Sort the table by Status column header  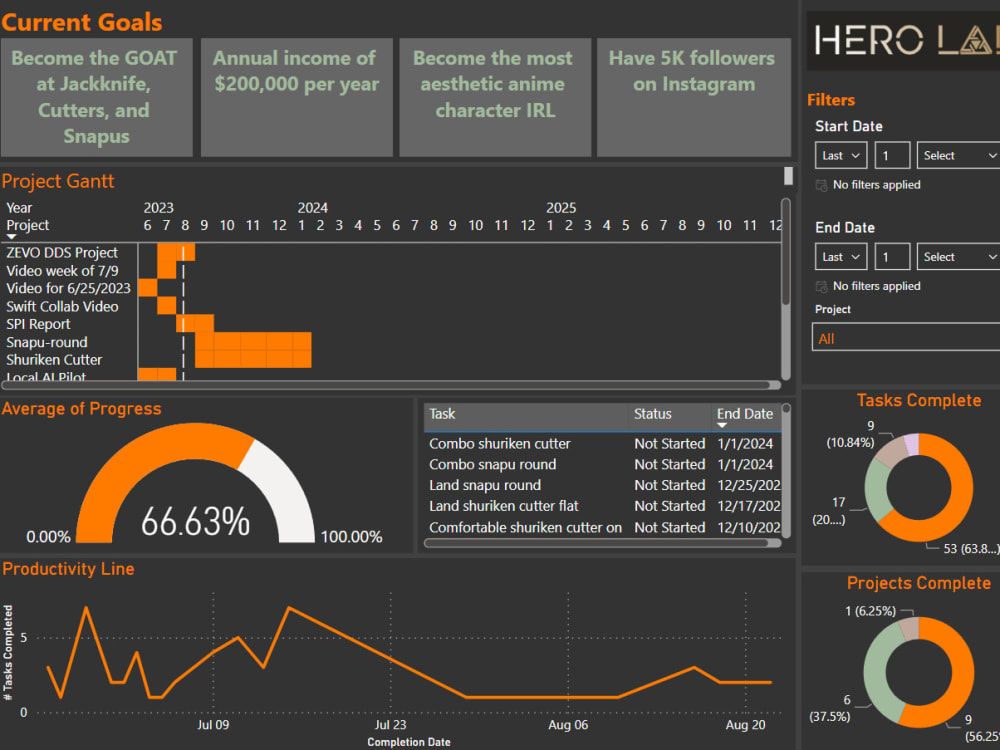click(x=652, y=414)
